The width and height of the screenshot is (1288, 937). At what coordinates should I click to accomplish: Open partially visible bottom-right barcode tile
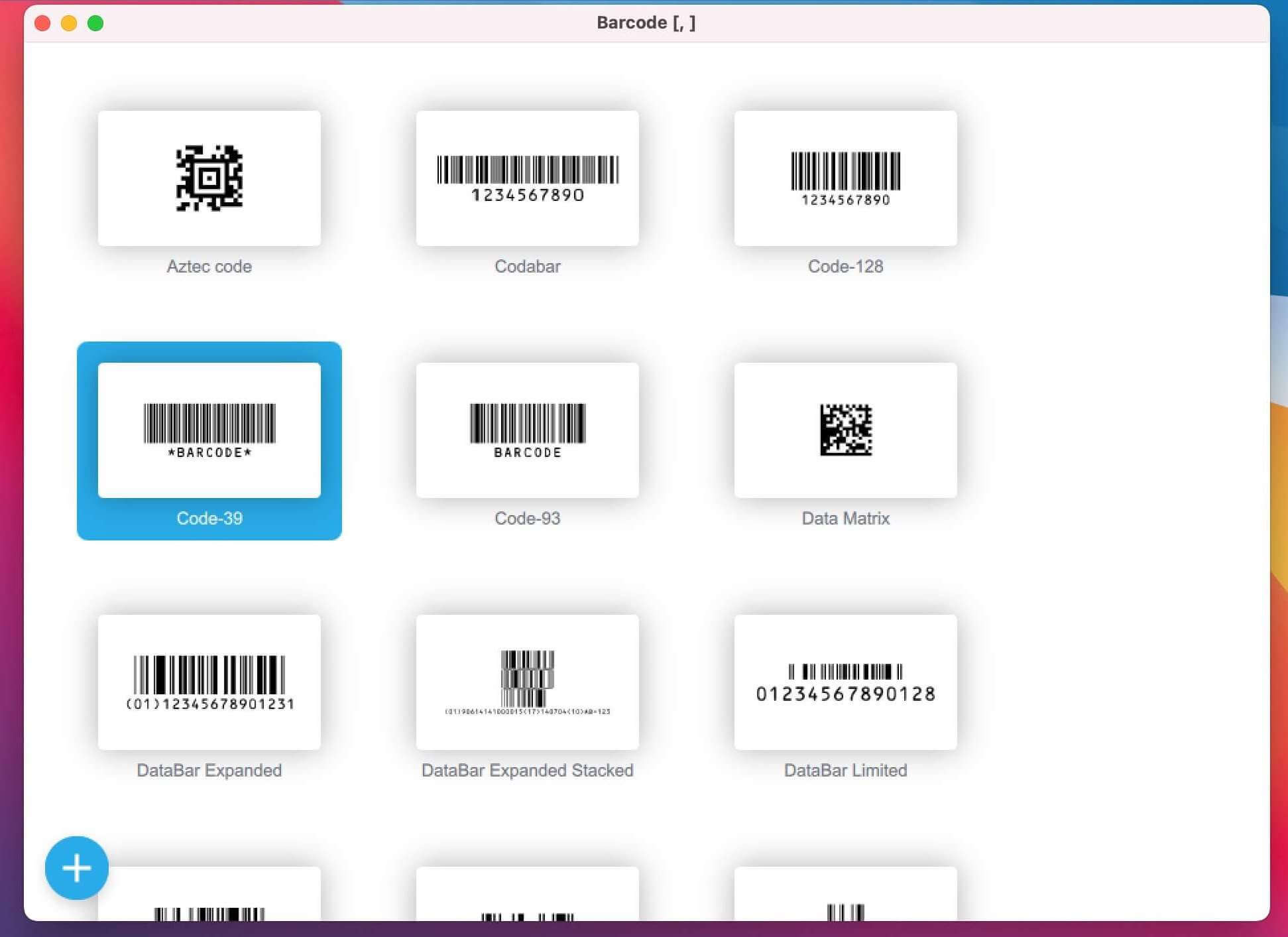pos(845,895)
